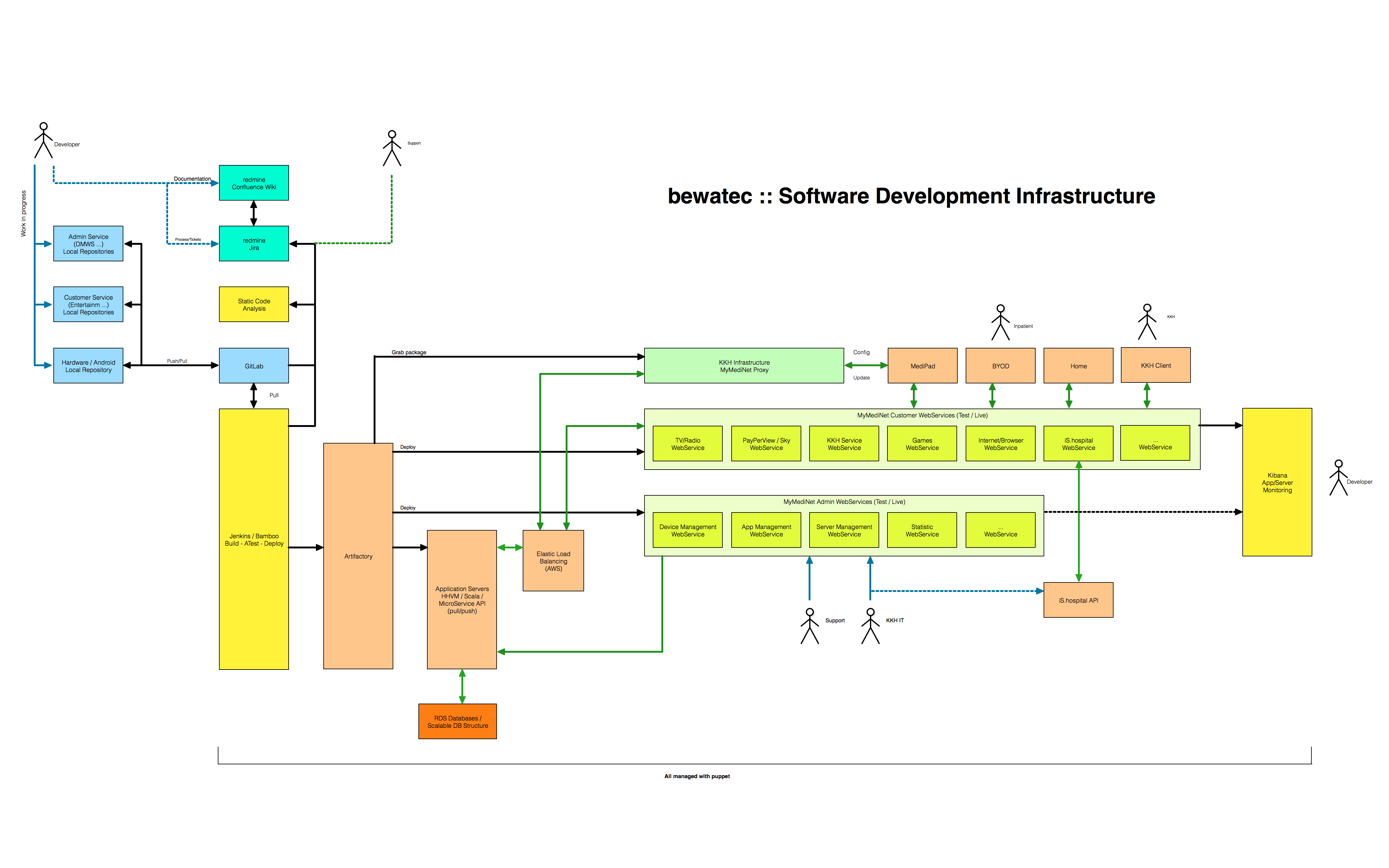Select the 'Work in progress' vertical label
The width and height of the screenshot is (1389, 868).
coord(24,213)
